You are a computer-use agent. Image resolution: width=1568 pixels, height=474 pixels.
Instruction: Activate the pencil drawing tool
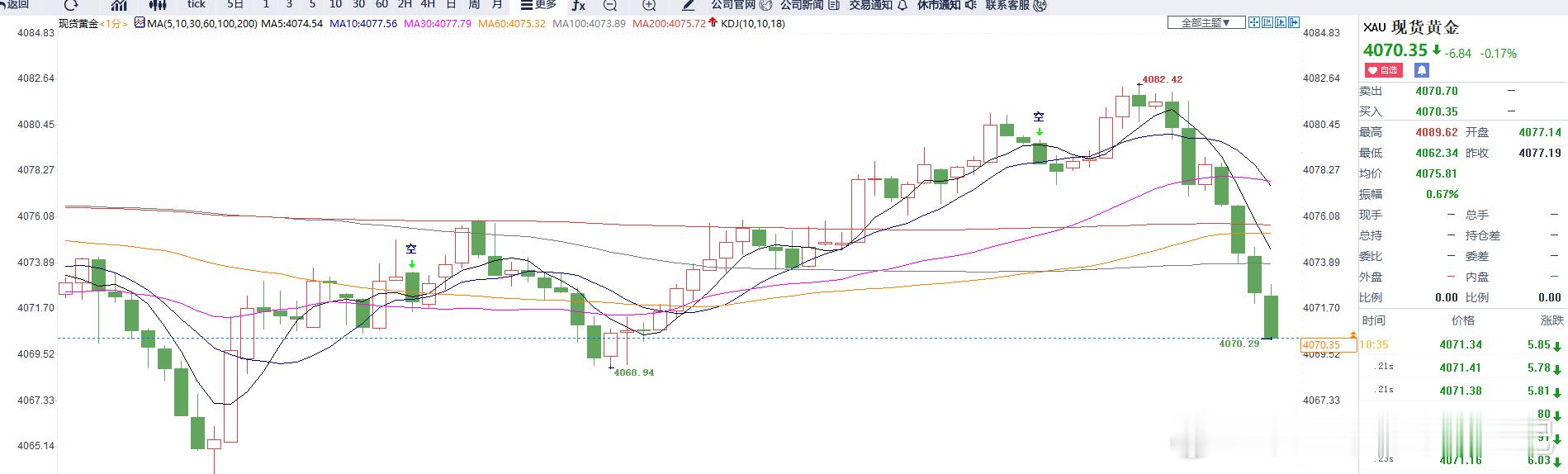click(x=688, y=4)
